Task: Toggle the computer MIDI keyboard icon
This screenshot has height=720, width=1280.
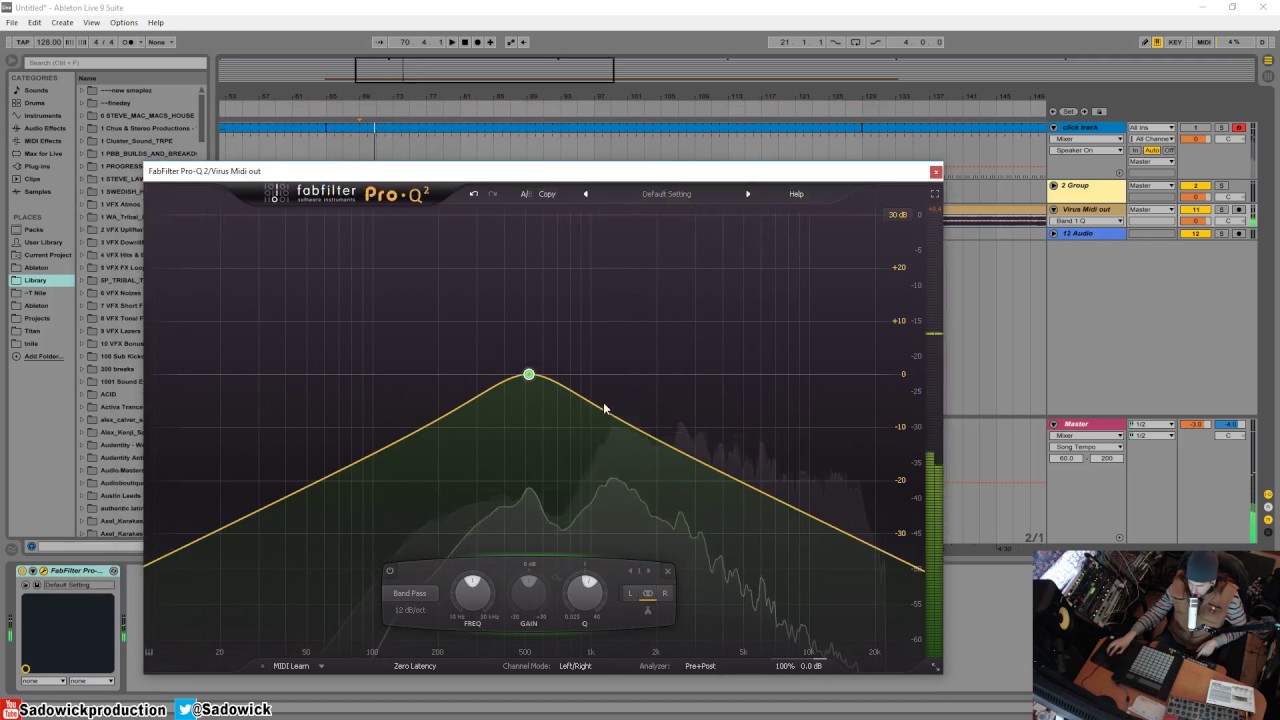Action: [x=1157, y=42]
